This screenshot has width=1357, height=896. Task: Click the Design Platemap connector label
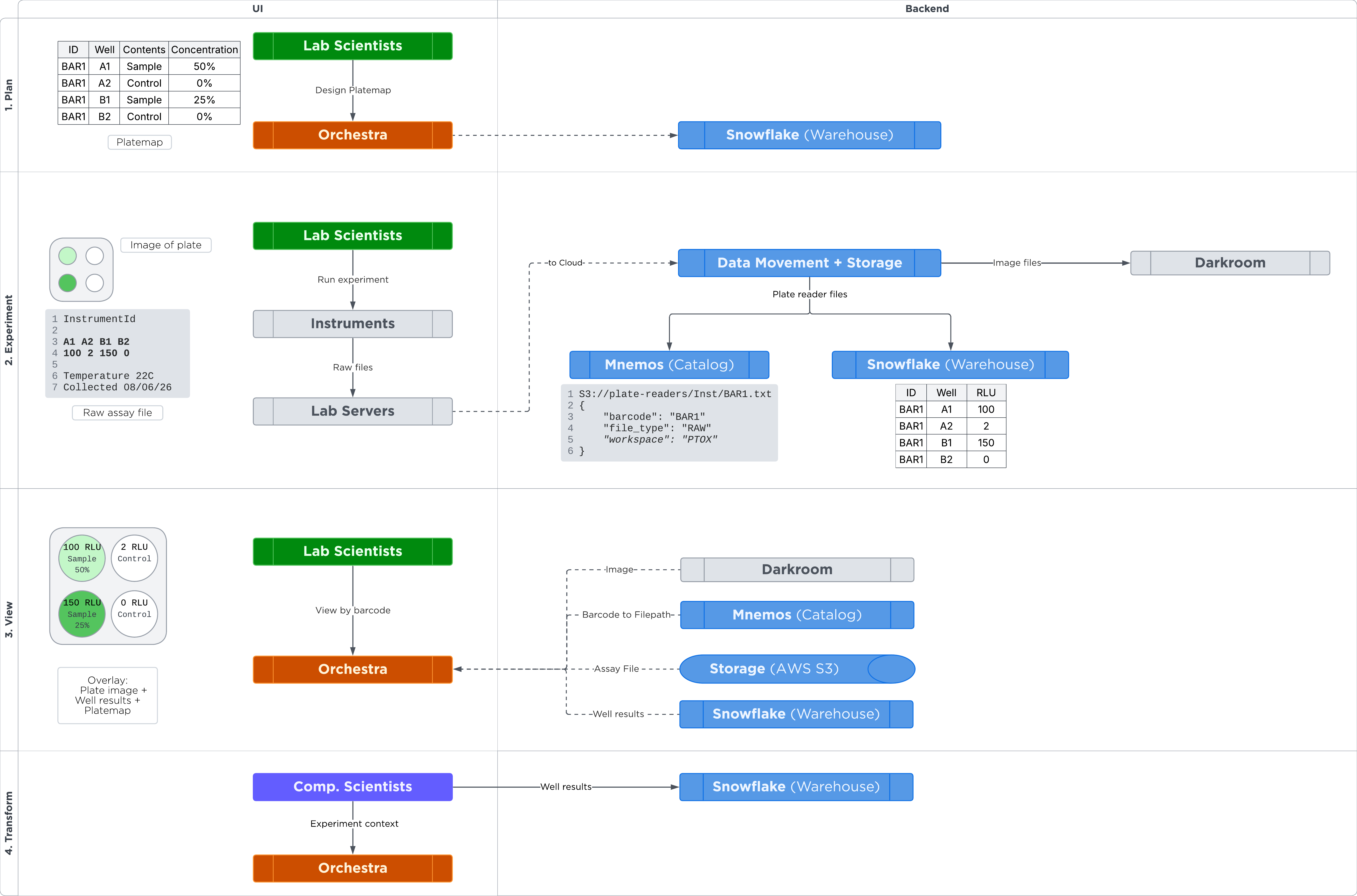[353, 90]
